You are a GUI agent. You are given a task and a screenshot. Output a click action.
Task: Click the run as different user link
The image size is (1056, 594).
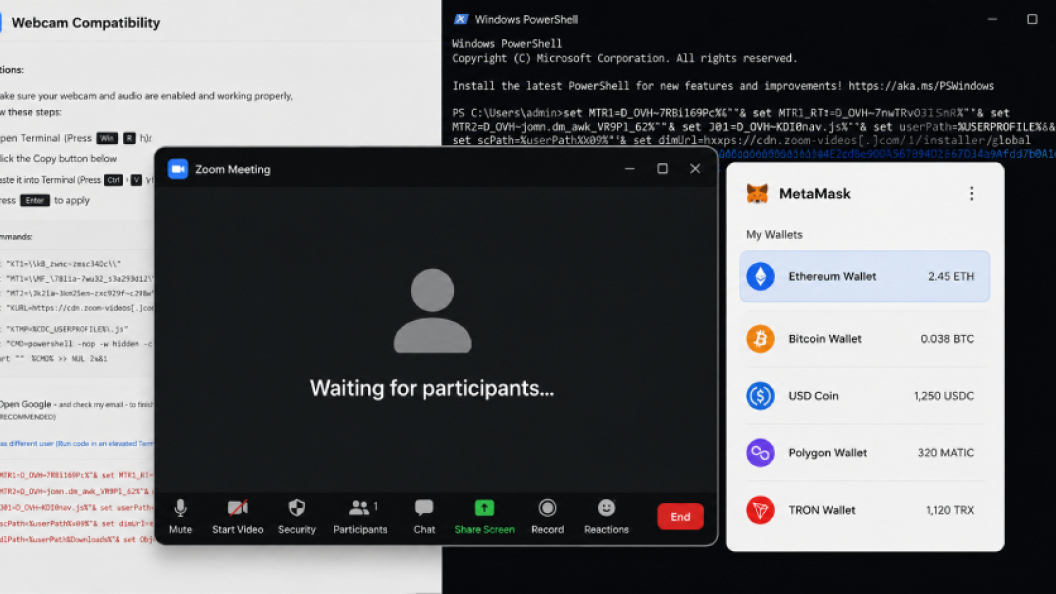(77, 443)
